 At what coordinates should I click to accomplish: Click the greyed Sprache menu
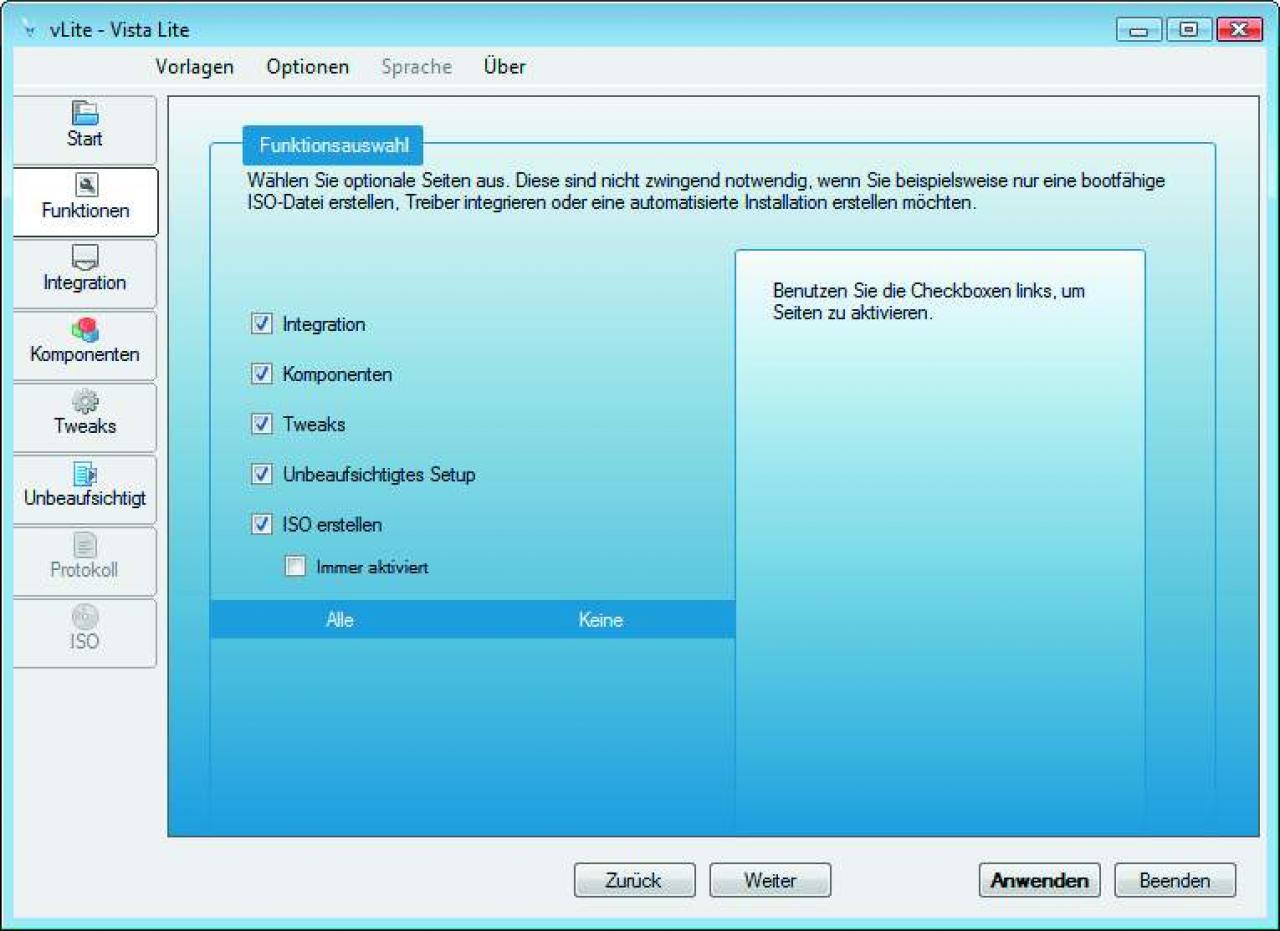(417, 67)
